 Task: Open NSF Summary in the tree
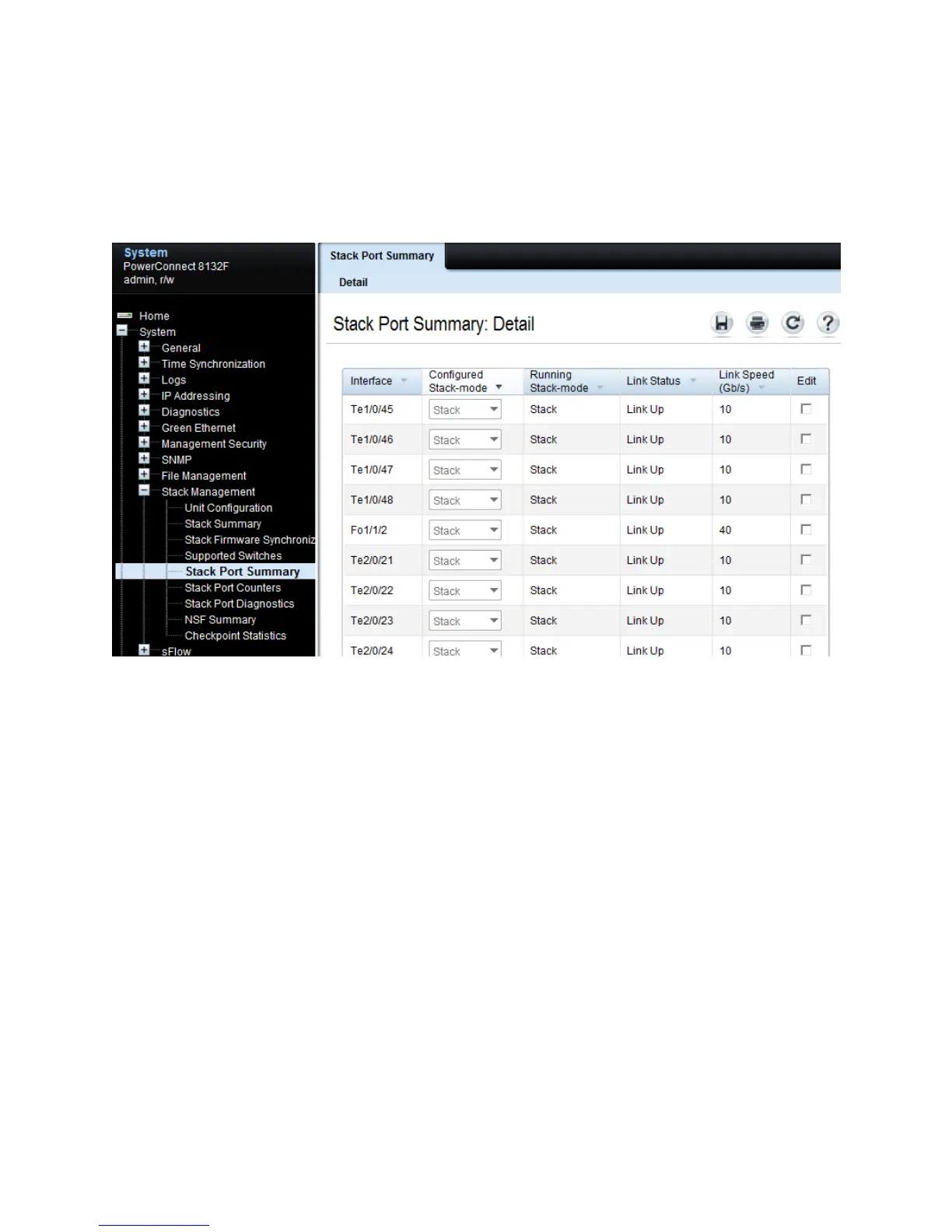tap(220, 620)
